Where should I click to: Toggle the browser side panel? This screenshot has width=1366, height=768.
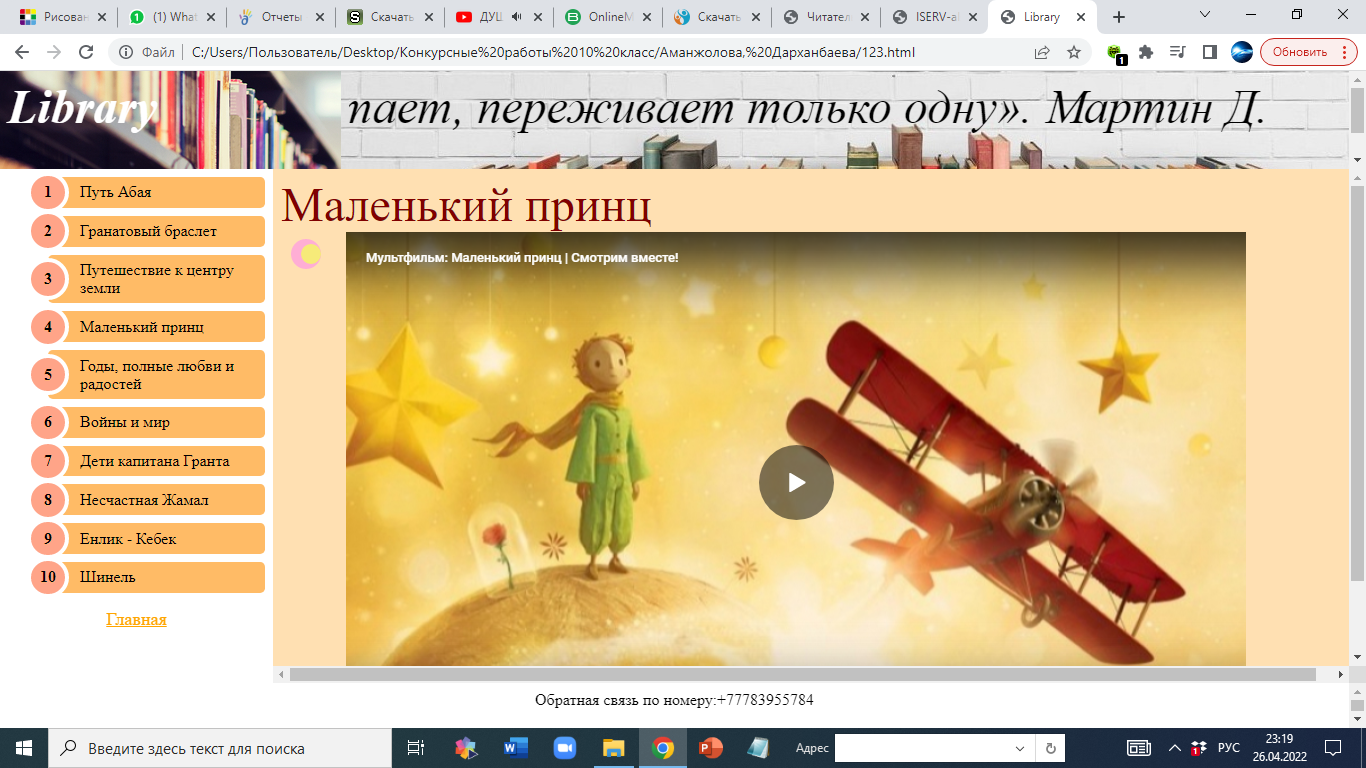1209,52
